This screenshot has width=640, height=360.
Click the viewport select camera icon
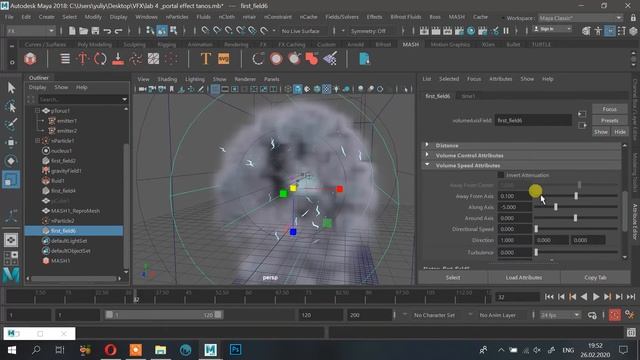point(142,89)
